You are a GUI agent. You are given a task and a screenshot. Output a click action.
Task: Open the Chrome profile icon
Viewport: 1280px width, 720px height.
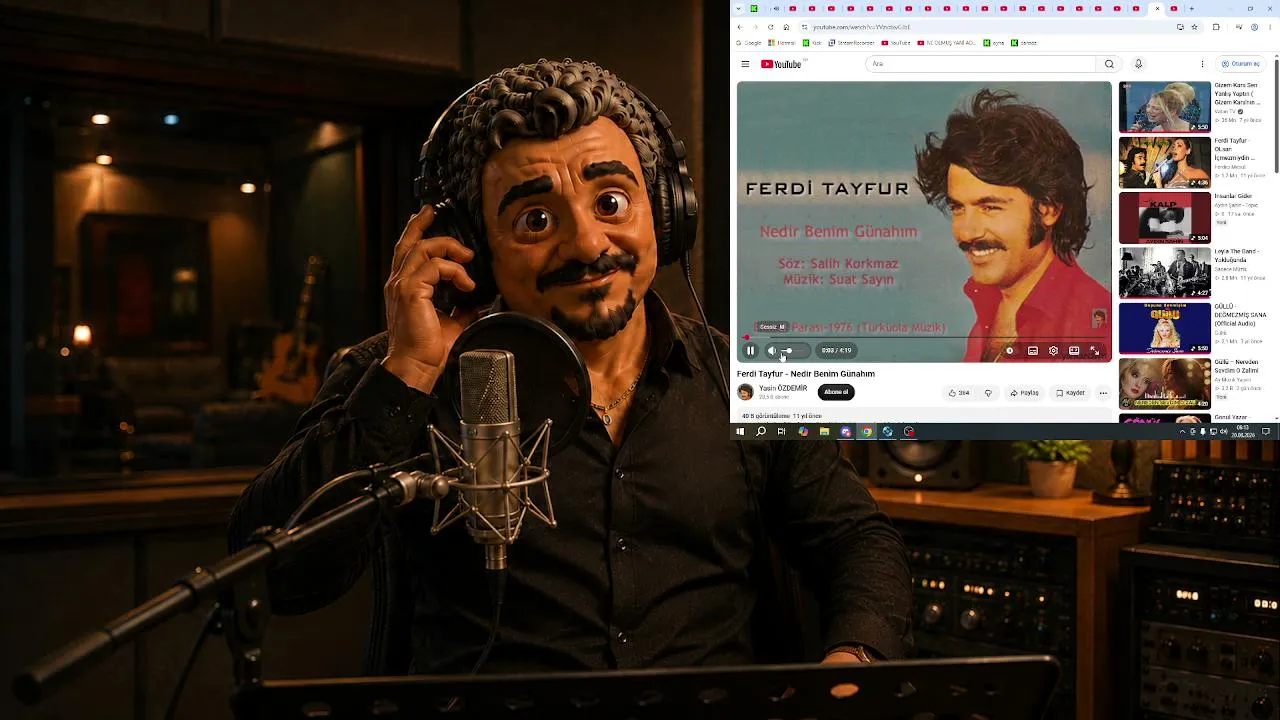1253,27
